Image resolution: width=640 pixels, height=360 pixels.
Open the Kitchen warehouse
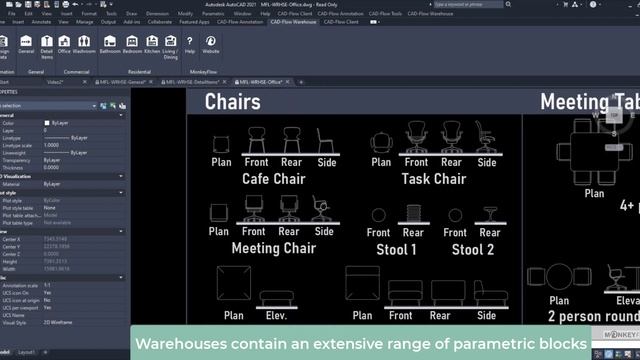(x=152, y=44)
